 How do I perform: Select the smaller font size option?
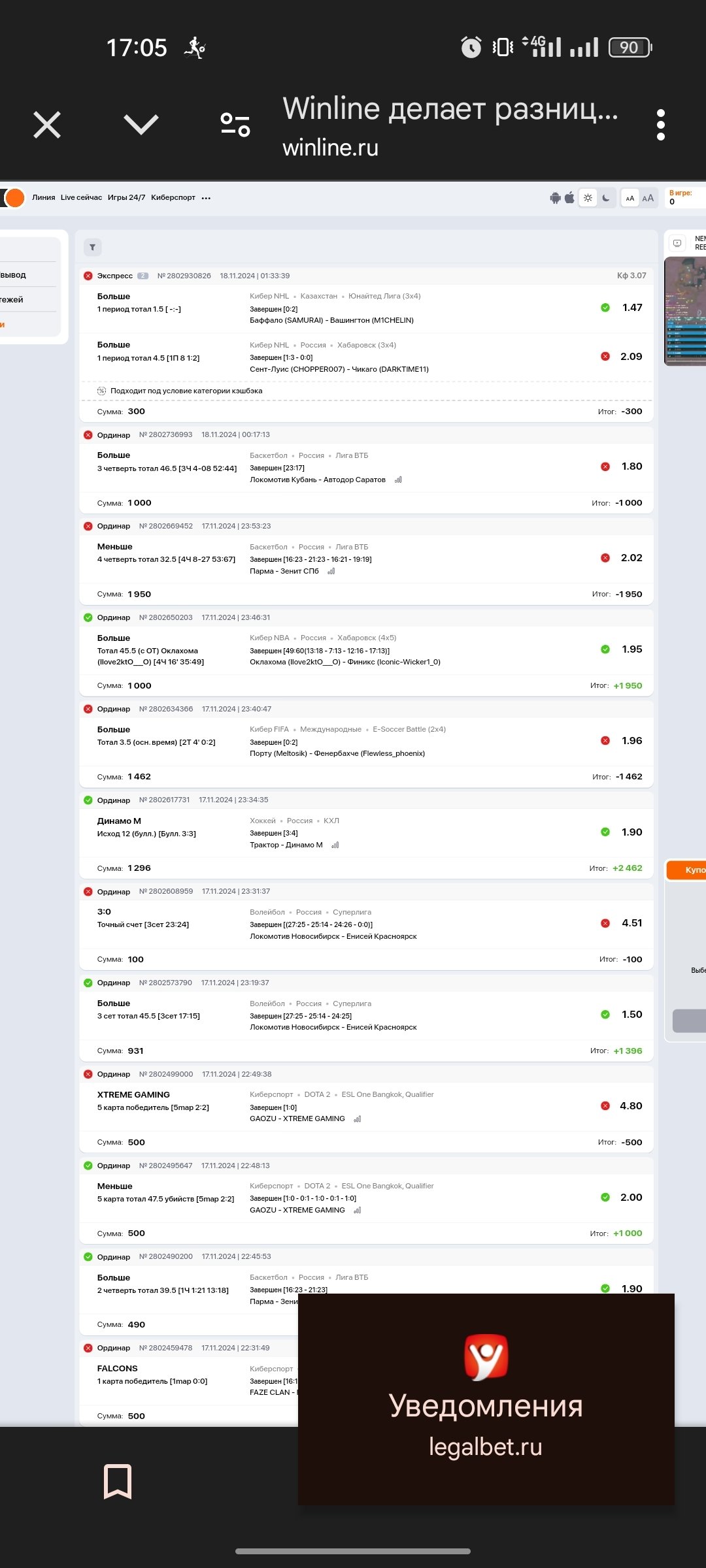[630, 198]
